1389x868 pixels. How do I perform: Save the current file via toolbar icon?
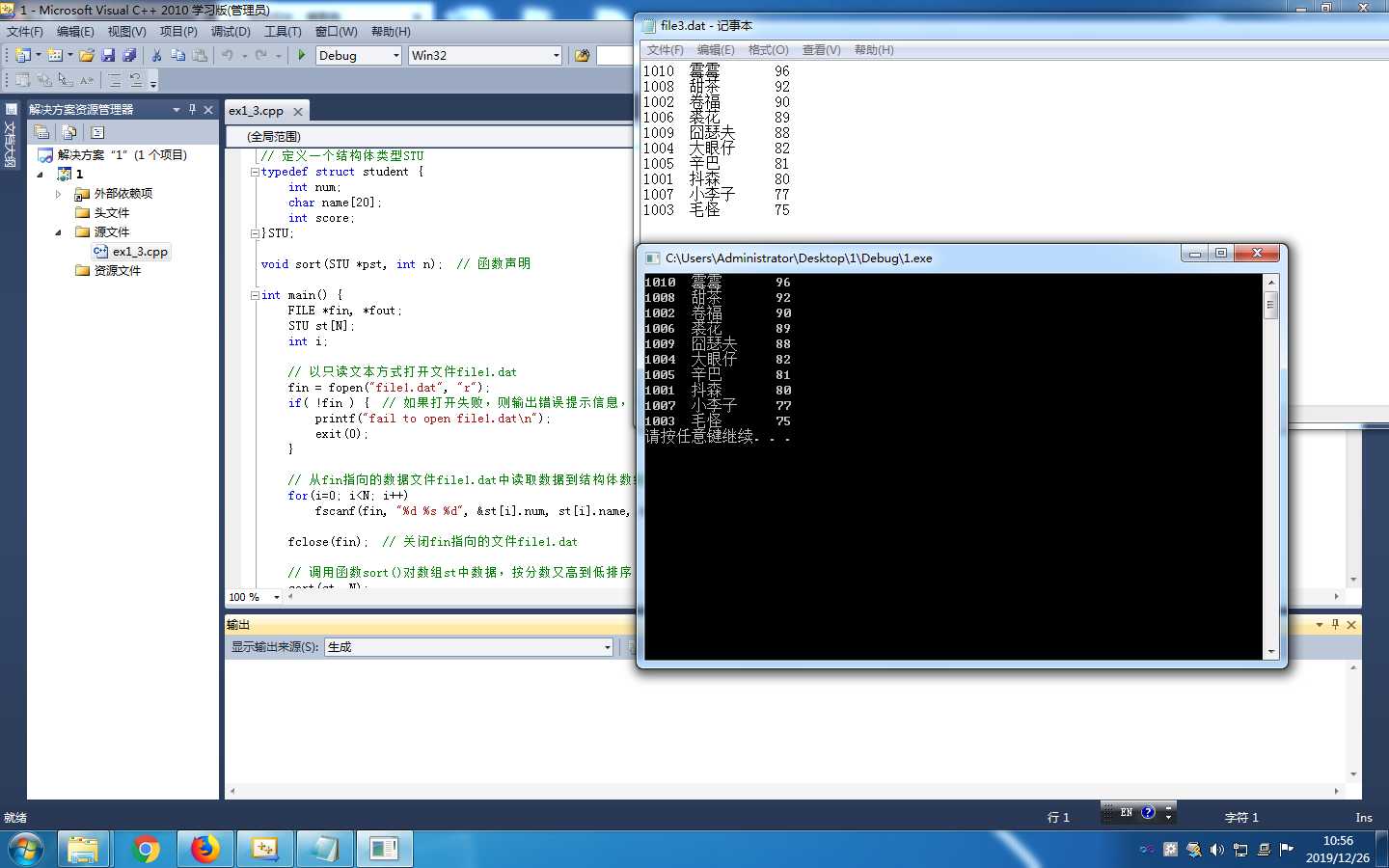108,56
